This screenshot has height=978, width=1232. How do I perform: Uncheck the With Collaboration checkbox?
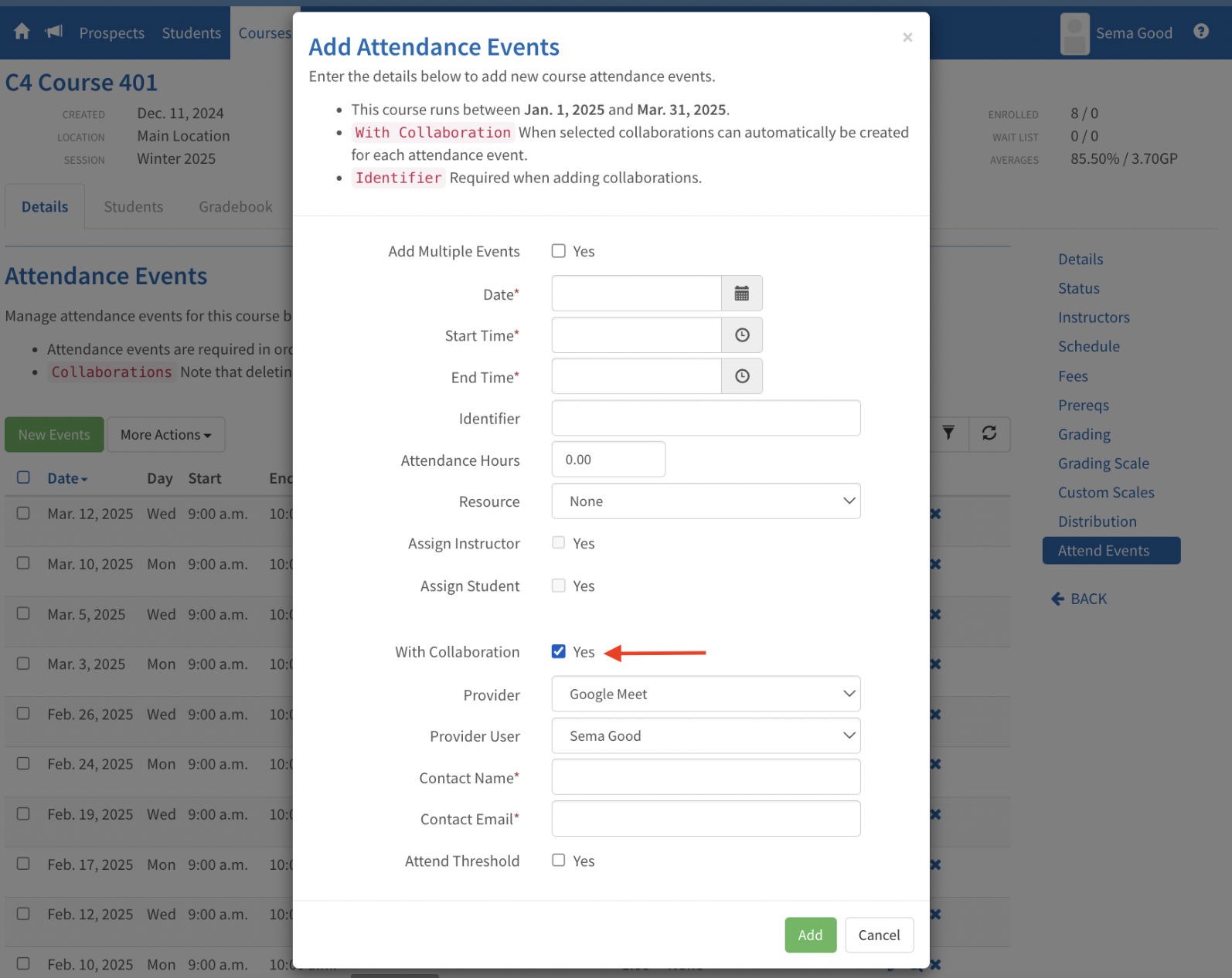[558, 651]
